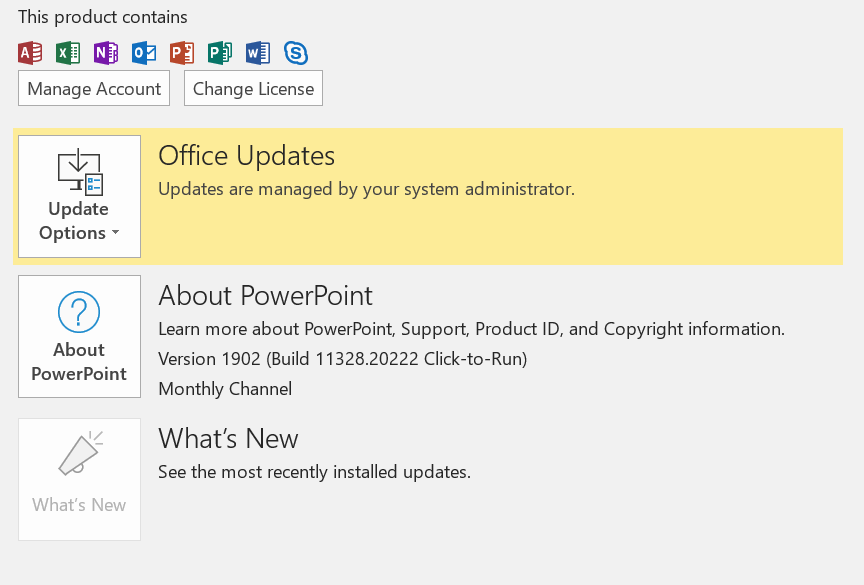Click the large About PowerPoint section heading
This screenshot has width=864, height=585.
click(x=265, y=296)
